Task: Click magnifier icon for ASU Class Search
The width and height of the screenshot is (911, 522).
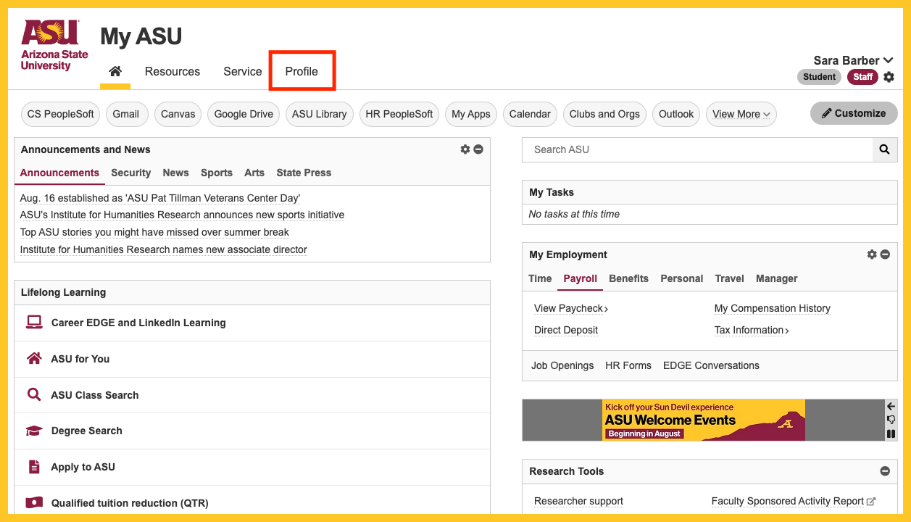Action: click(34, 395)
